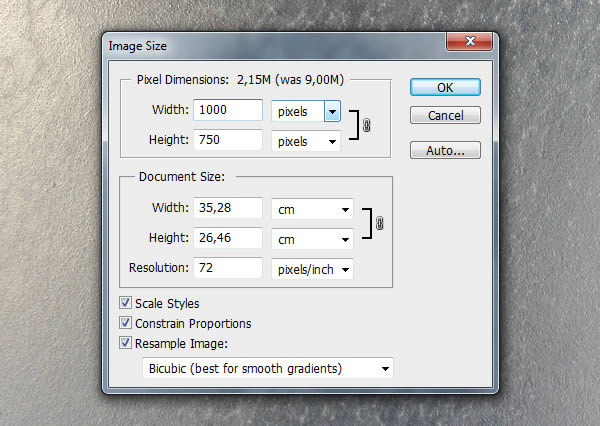
Task: Click the pixel Width field showing 1000
Action: click(x=229, y=111)
